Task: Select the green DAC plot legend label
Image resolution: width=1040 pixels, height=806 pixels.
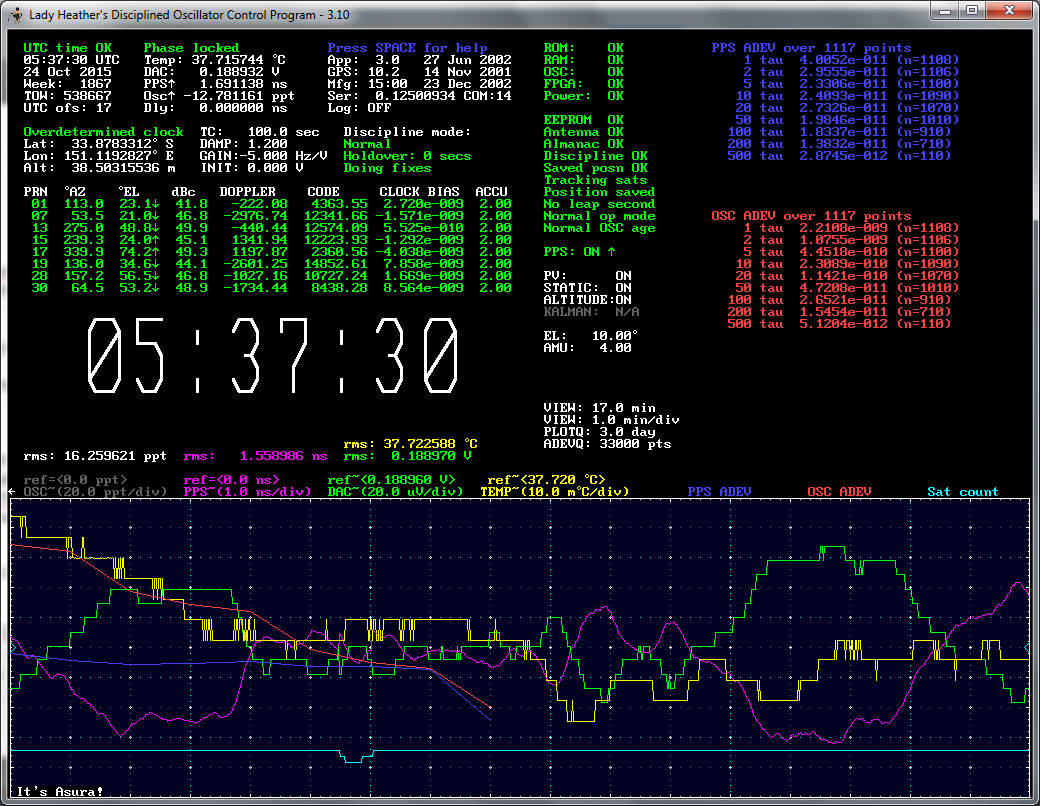Action: (395, 492)
